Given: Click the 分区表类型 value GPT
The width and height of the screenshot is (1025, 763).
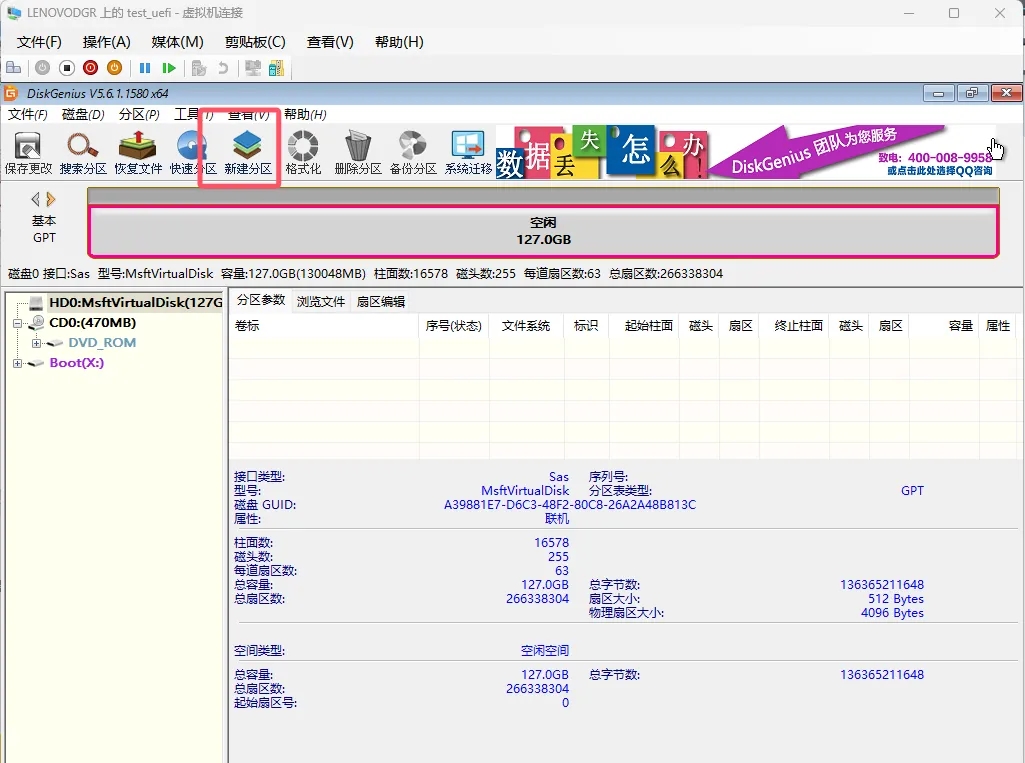Looking at the screenshot, I should [912, 490].
